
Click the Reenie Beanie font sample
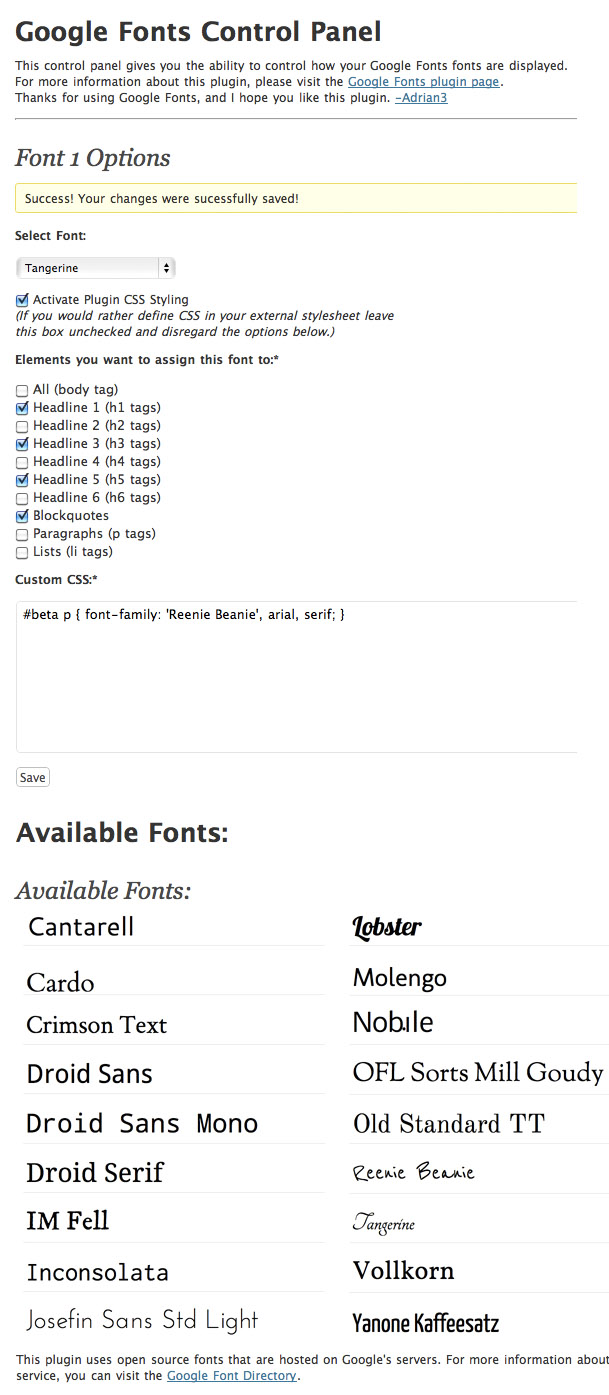[x=413, y=1172]
